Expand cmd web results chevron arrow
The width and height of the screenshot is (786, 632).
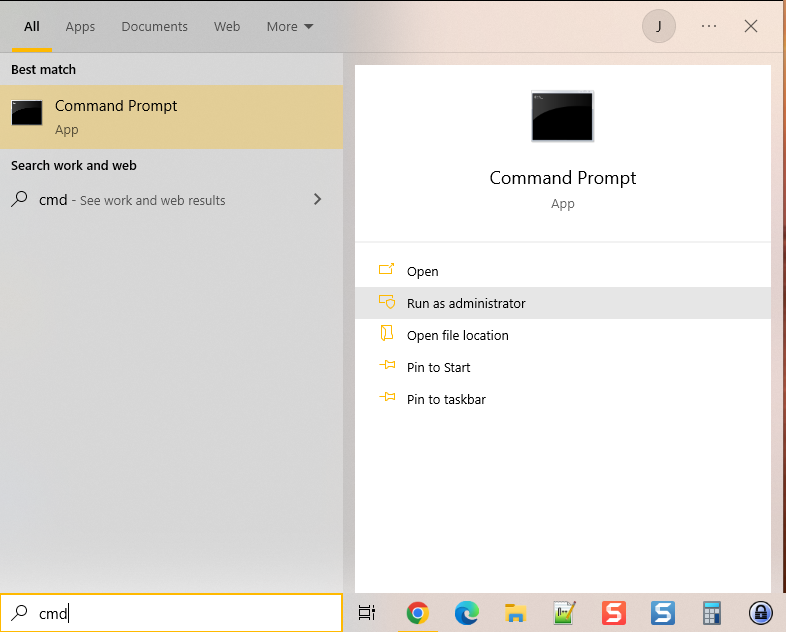(x=317, y=199)
